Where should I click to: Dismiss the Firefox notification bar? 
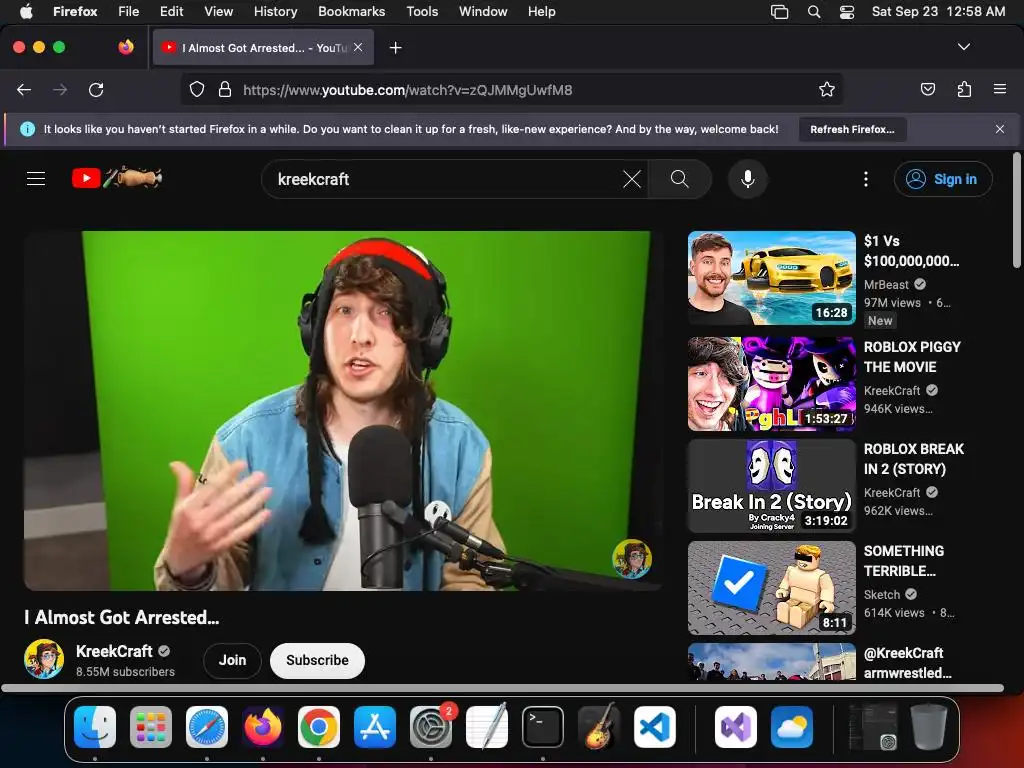point(1000,129)
